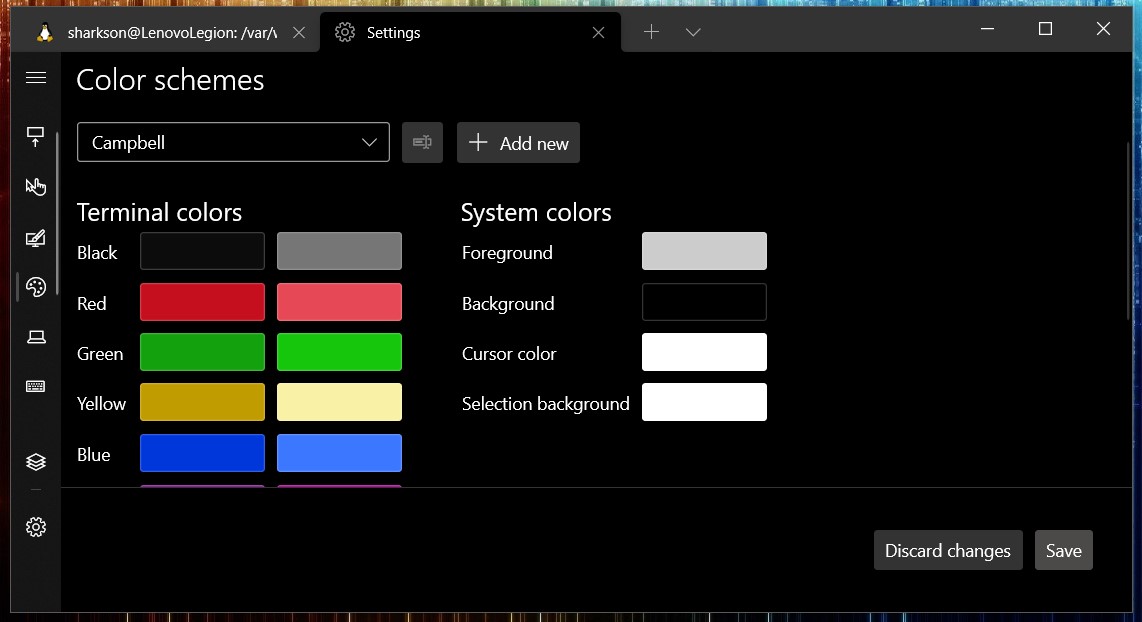Open profile Defaults layers icon in sidebar
This screenshot has height=622, width=1142.
click(36, 461)
